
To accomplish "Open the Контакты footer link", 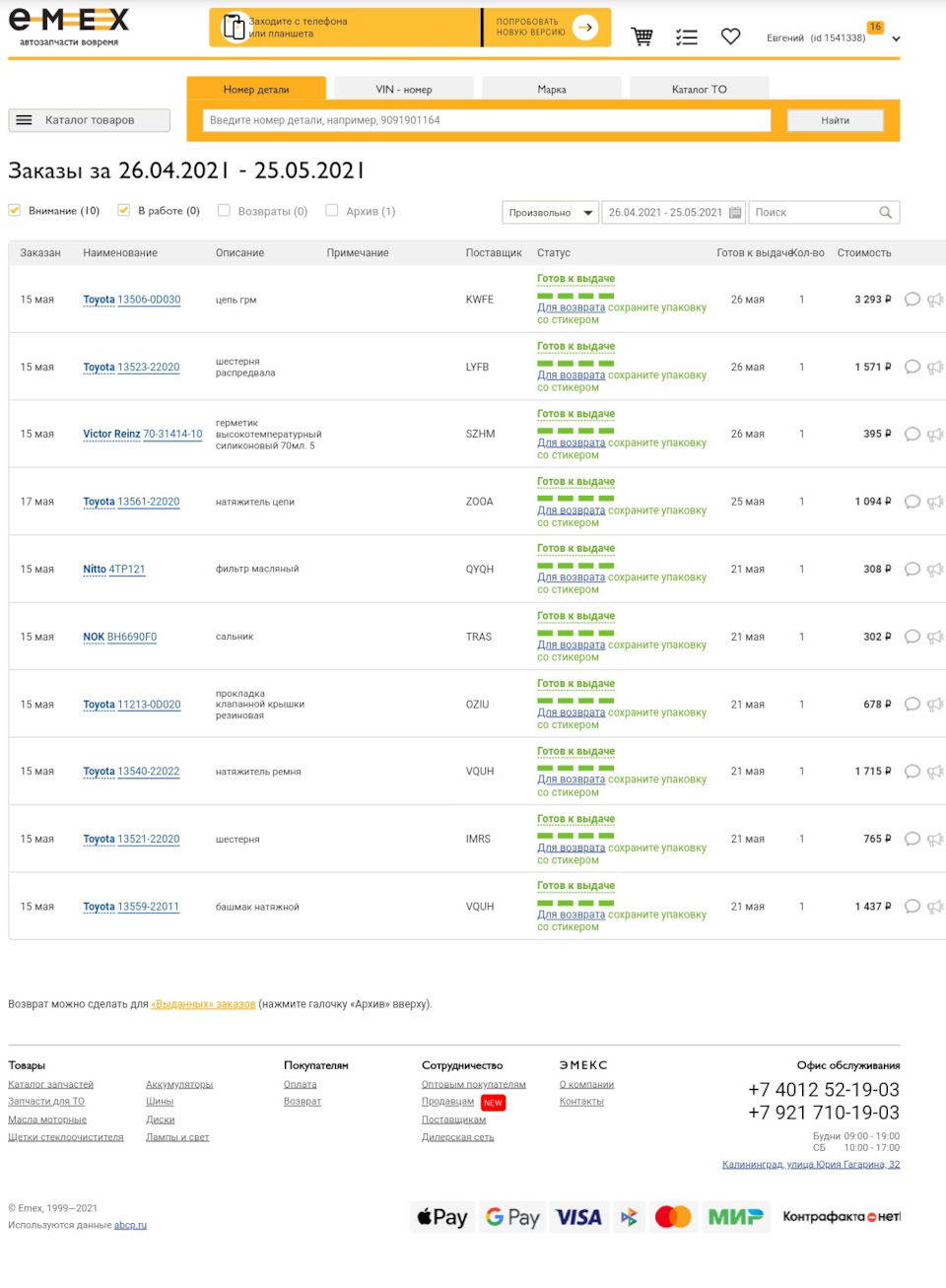I will pyautogui.click(x=581, y=1102).
